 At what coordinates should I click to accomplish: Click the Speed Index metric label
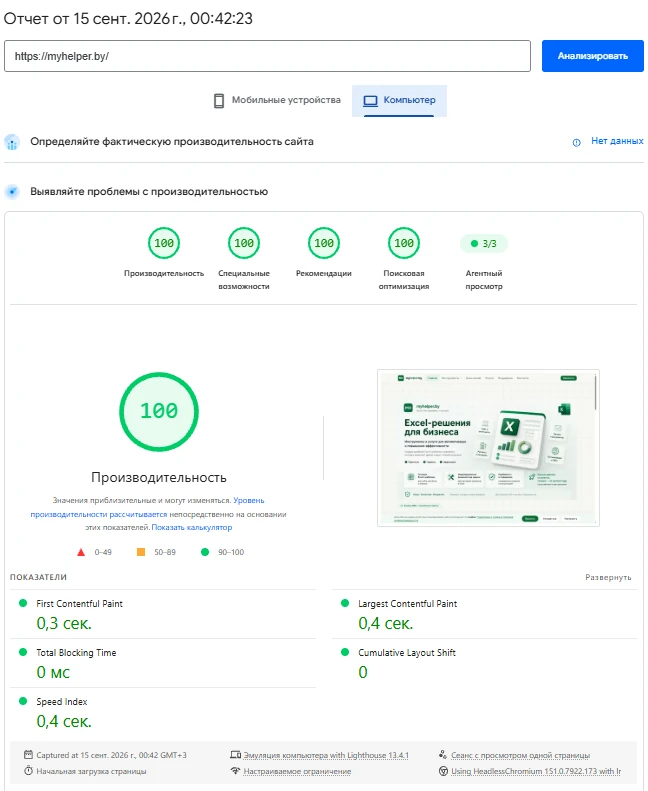(62, 702)
